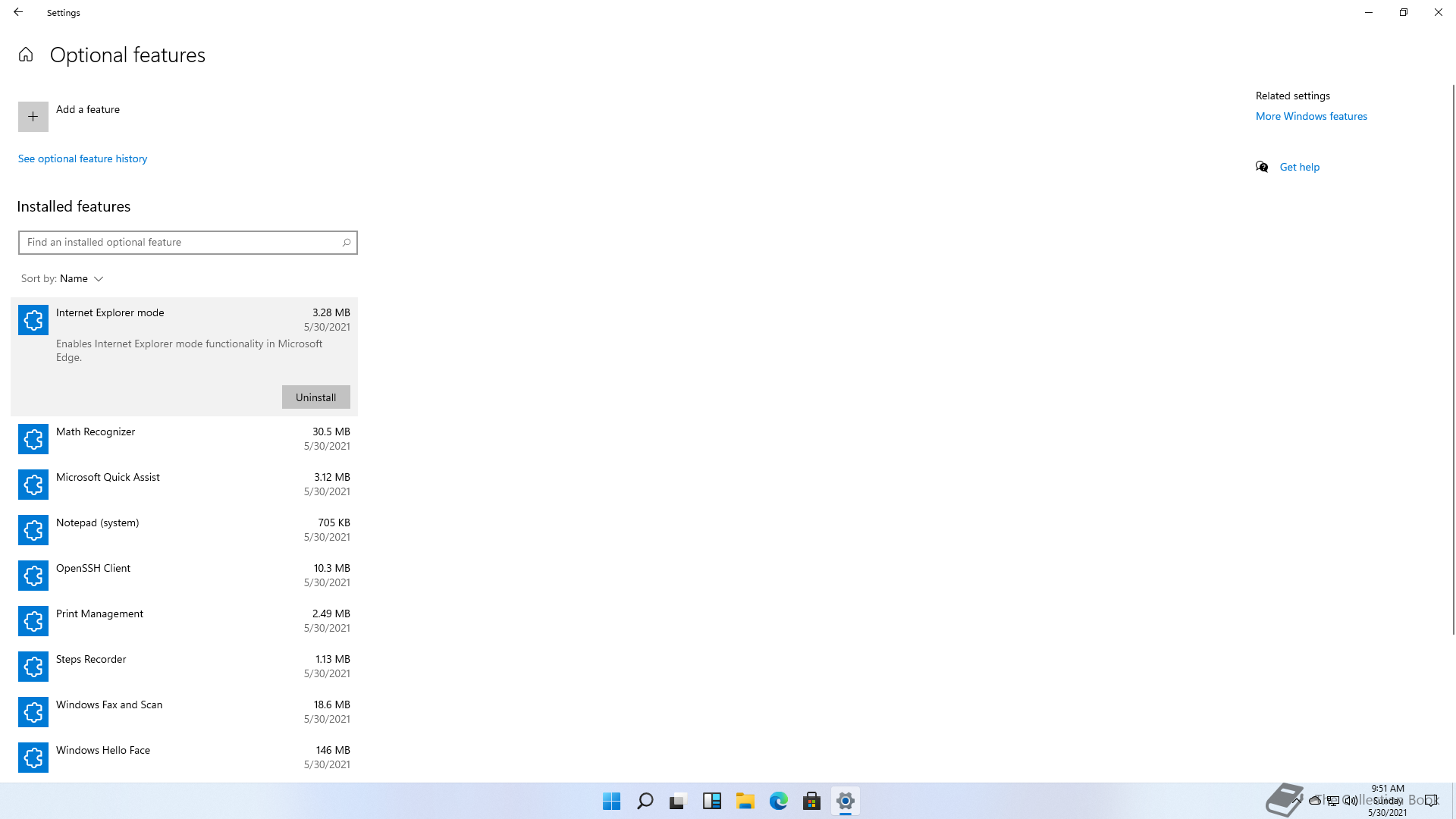This screenshot has height=819, width=1456.
Task: Select the Math Recognizer row text
Action: 96,431
